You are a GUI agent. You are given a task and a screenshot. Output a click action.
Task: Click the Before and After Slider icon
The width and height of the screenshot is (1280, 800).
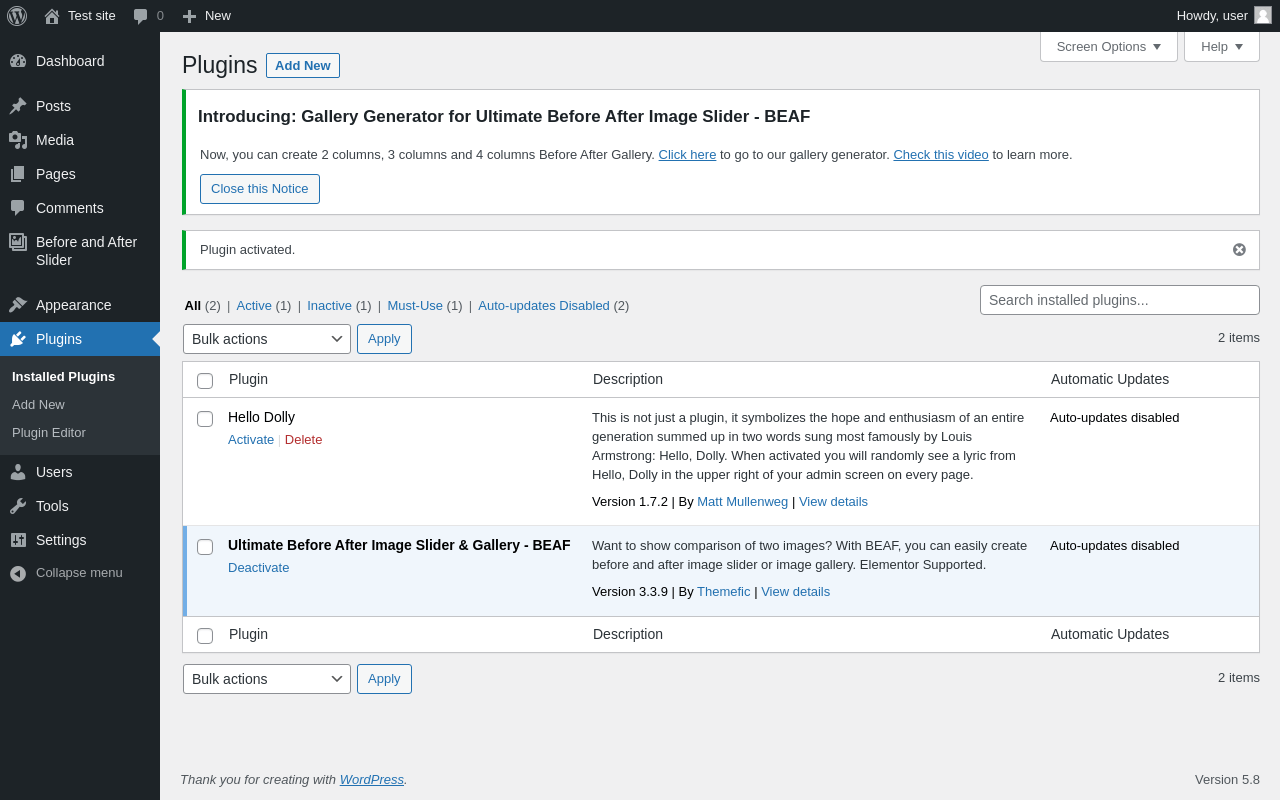click(18, 242)
